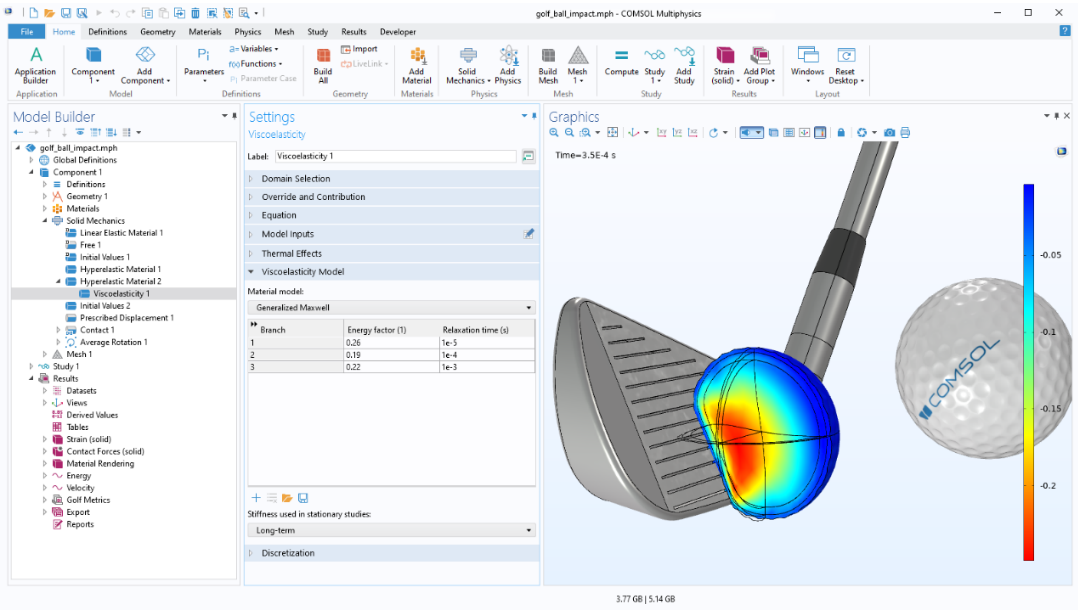Viewport: 1078px width, 610px height.
Task: Expand the Domain Selection section
Action: [x=392, y=179]
